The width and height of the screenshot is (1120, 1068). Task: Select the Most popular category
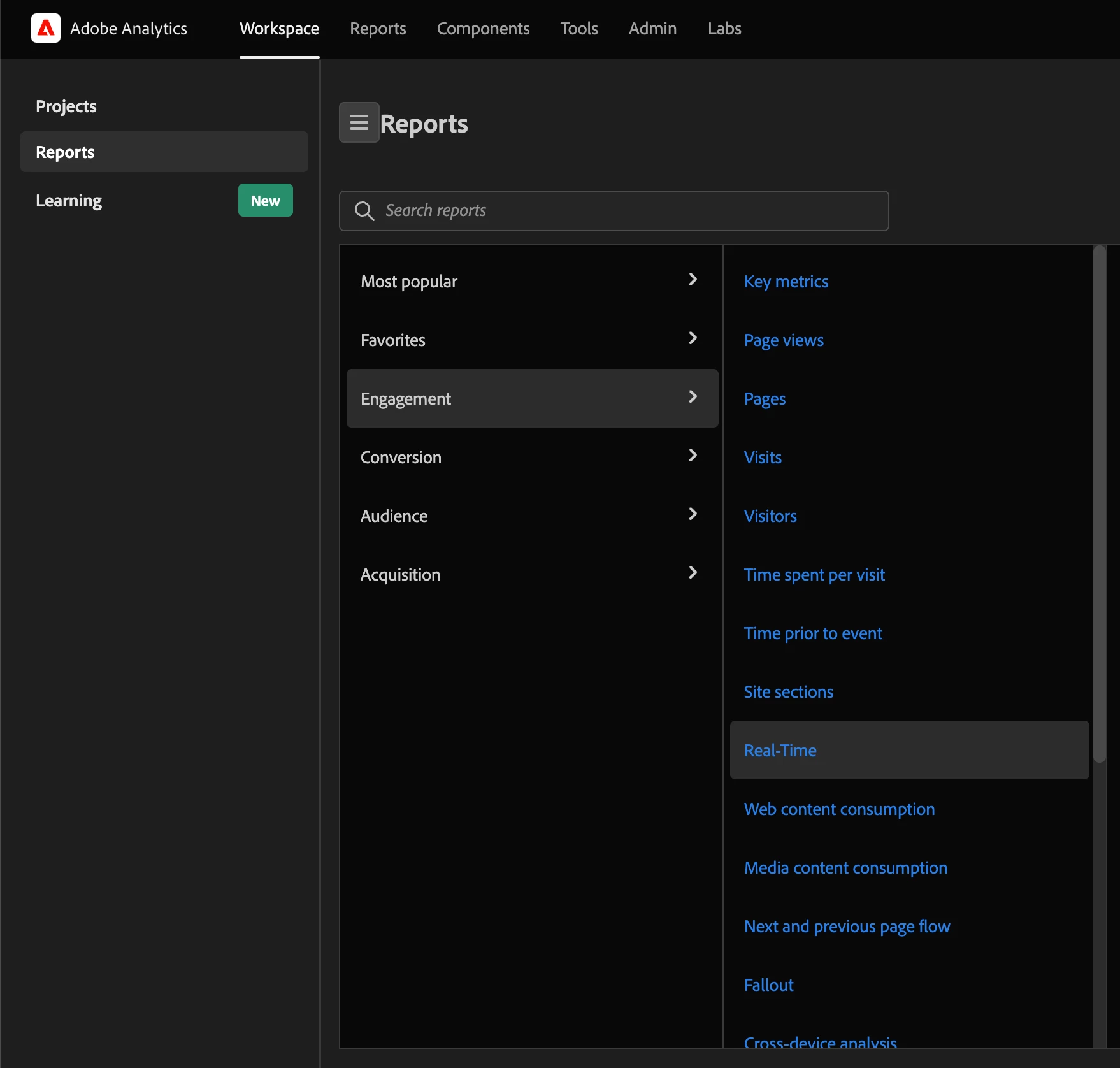[x=533, y=281]
